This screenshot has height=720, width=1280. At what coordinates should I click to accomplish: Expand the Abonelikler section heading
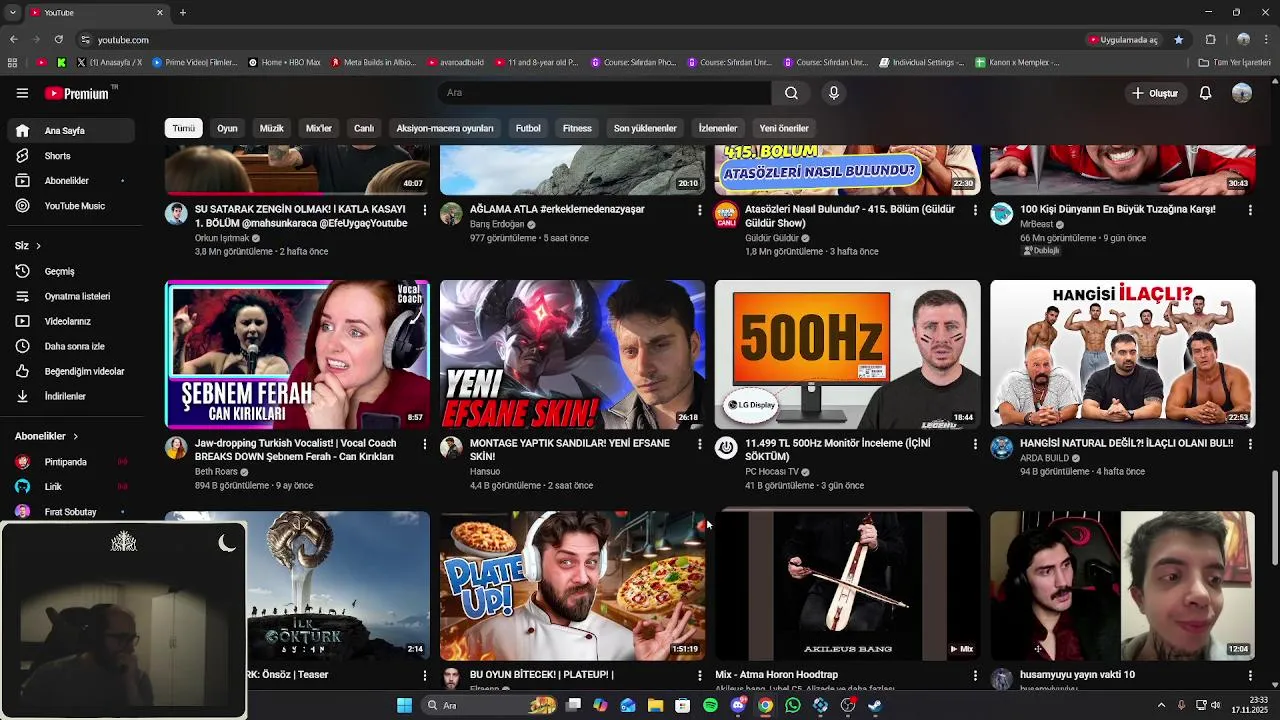tap(46, 436)
